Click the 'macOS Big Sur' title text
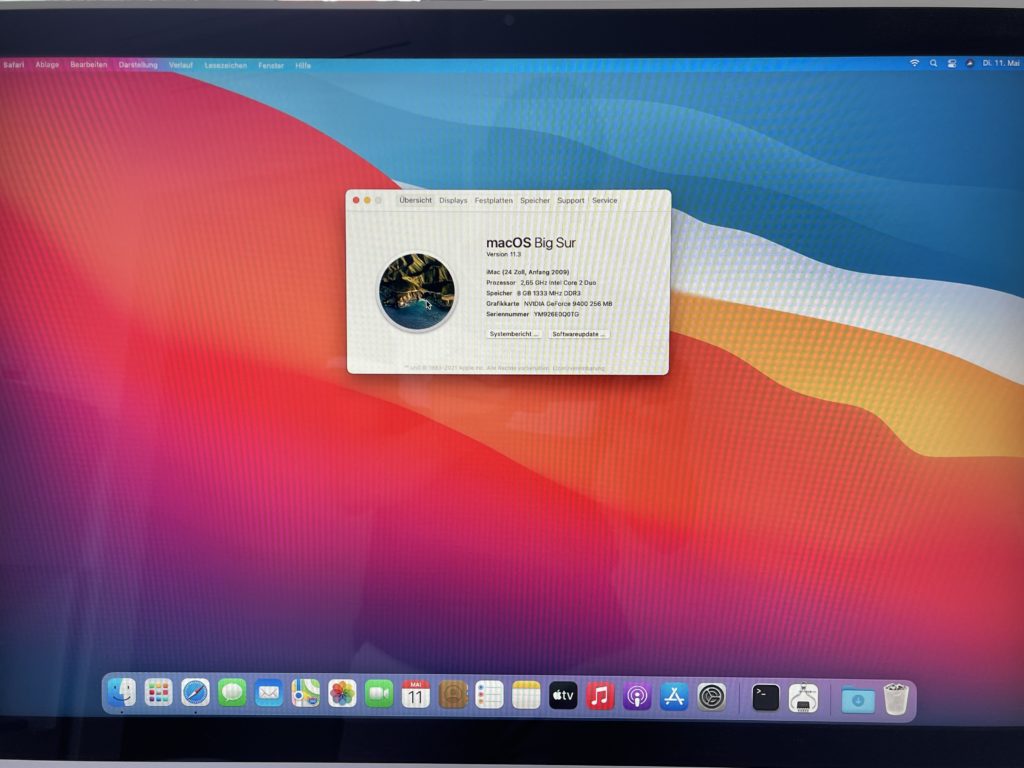The height and width of the screenshot is (768, 1024). [531, 242]
